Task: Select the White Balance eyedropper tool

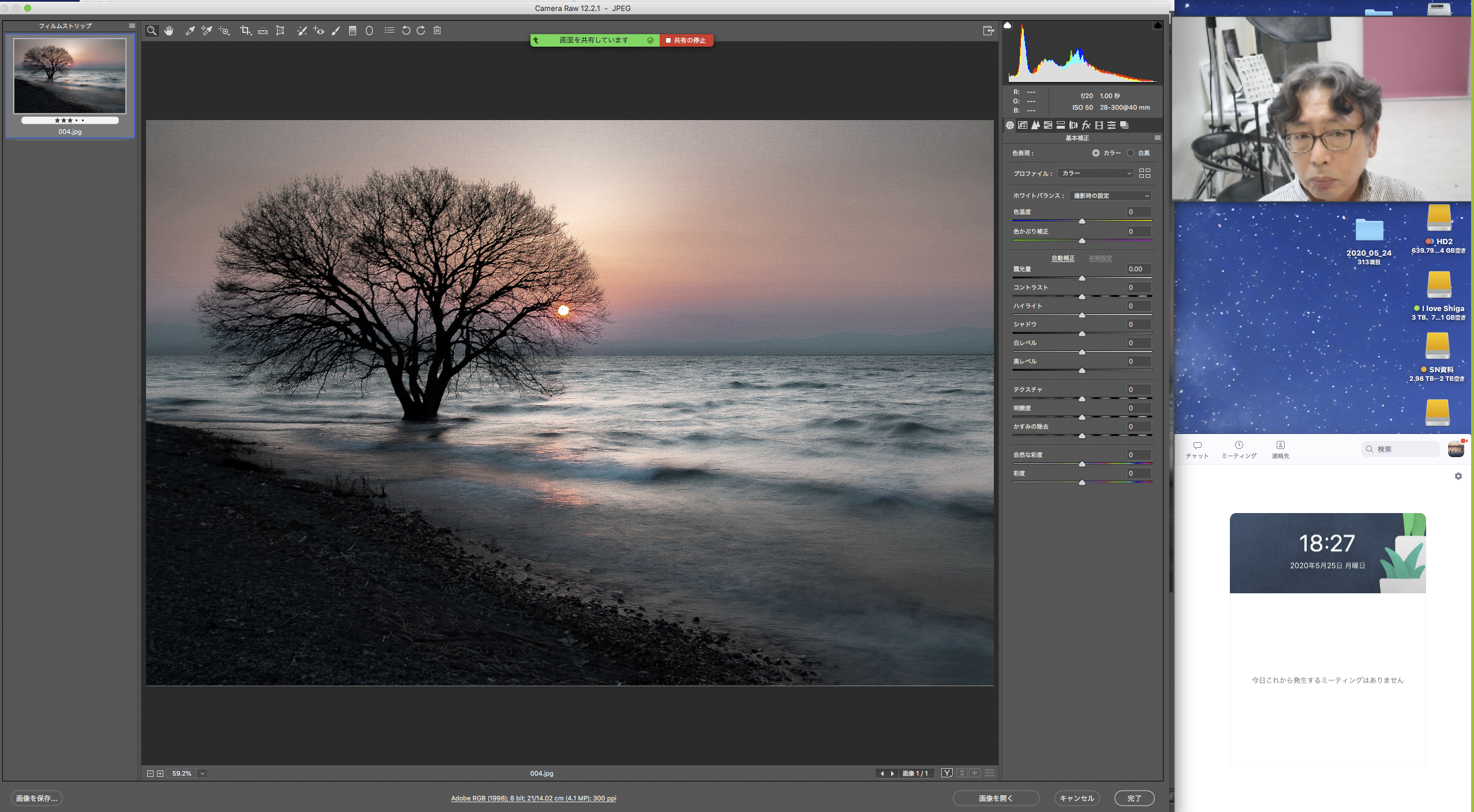Action: point(190,31)
